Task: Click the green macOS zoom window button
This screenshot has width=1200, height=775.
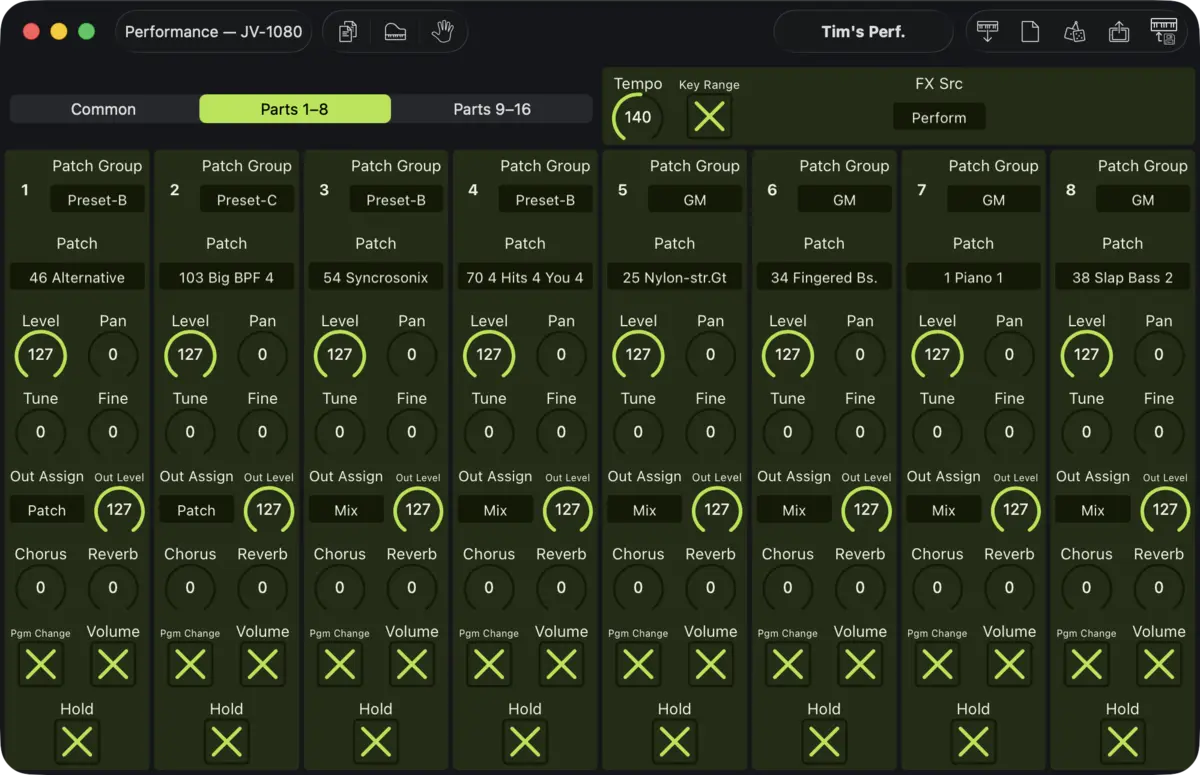Action: [87, 32]
